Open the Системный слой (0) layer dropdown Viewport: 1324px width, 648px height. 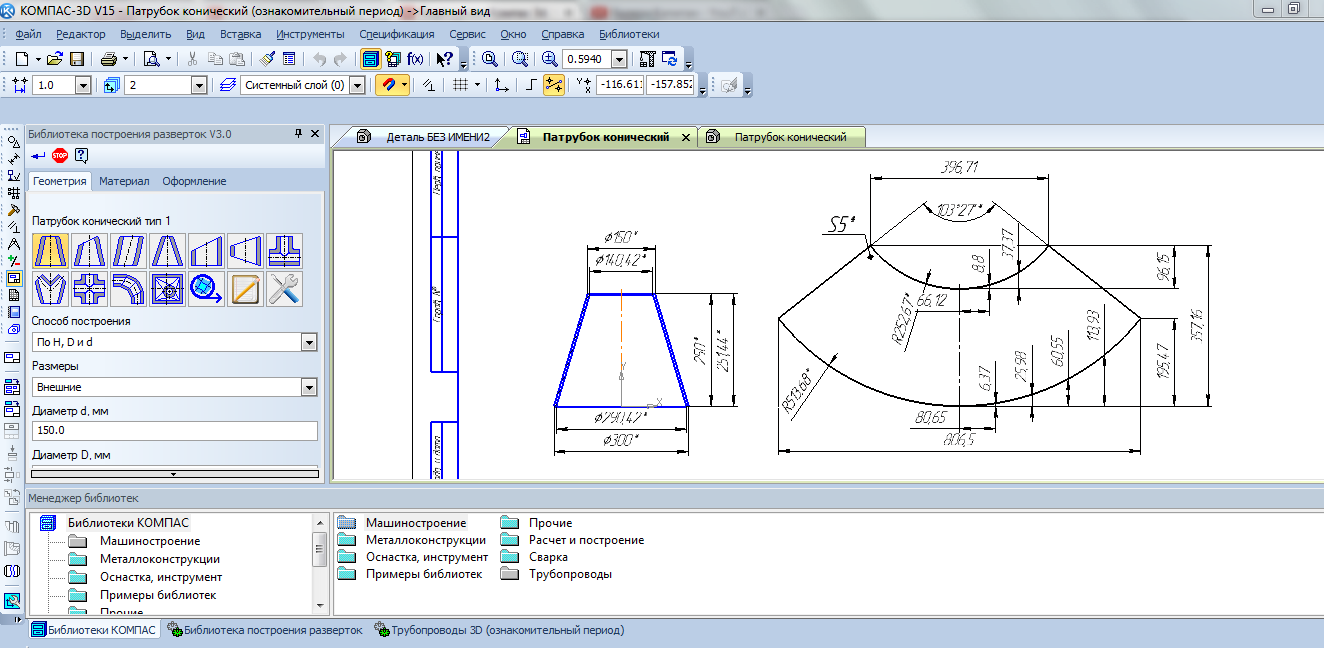pyautogui.click(x=356, y=86)
